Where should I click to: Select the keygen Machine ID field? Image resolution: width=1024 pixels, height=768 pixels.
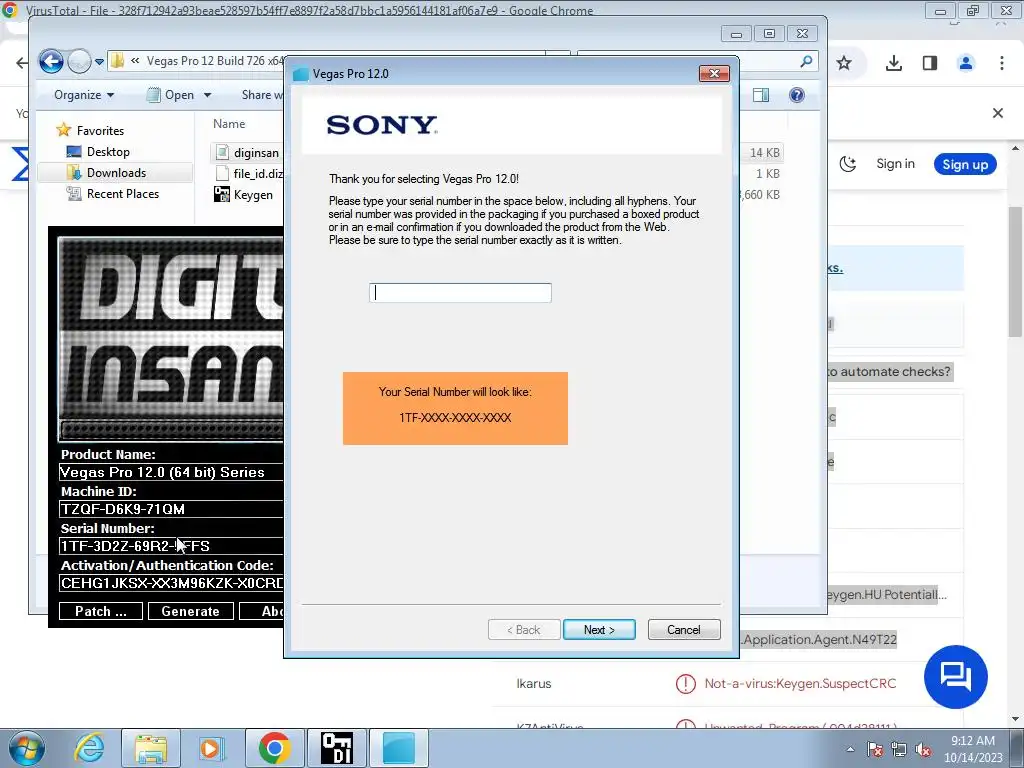171,509
